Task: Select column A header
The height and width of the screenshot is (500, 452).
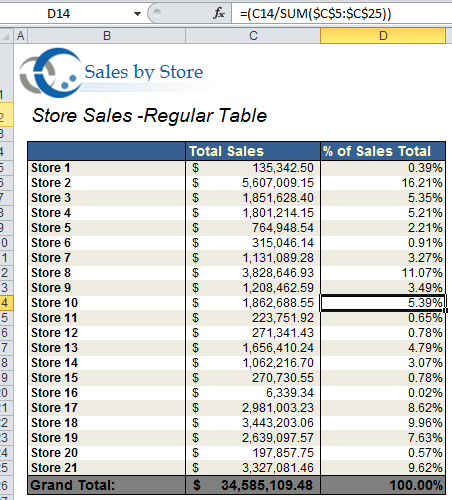Action: pos(21,36)
